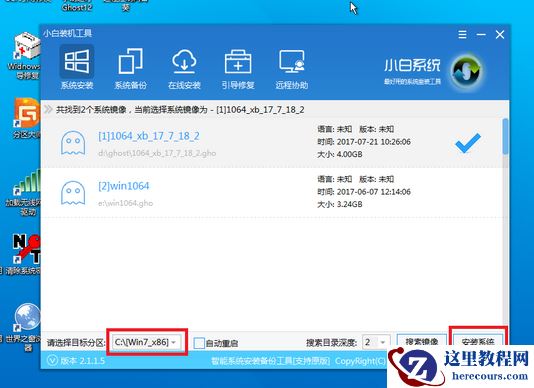Click the 小白装机工具 window title
Screen dimensions: 534x388
pos(67,33)
